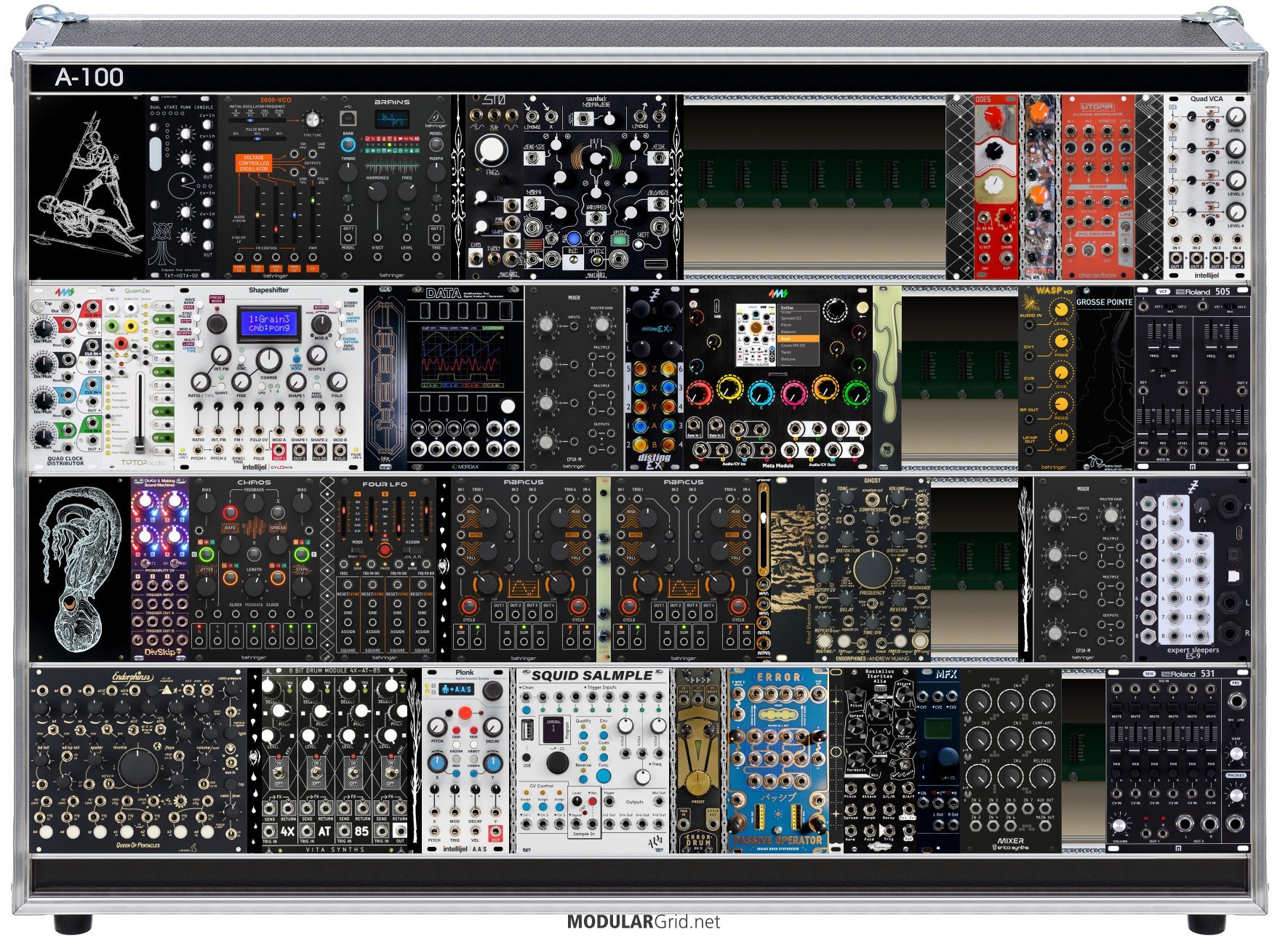Viewport: 1288px width, 937px height.
Task: Click the Master Gain knob on second-row CP3A-M mixer
Action: click(601, 325)
